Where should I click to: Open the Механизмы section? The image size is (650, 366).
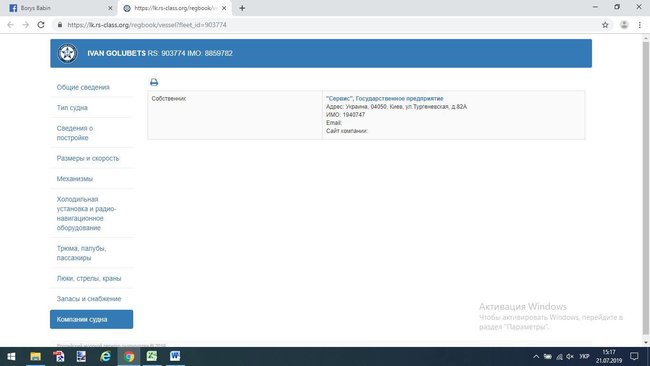point(75,179)
